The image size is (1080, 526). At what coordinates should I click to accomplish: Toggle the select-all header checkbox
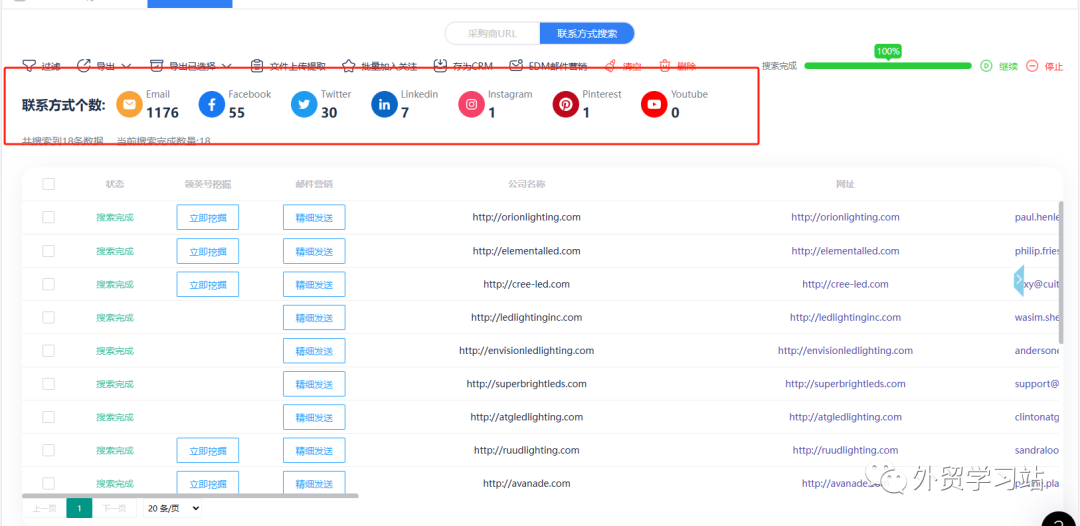coord(48,184)
